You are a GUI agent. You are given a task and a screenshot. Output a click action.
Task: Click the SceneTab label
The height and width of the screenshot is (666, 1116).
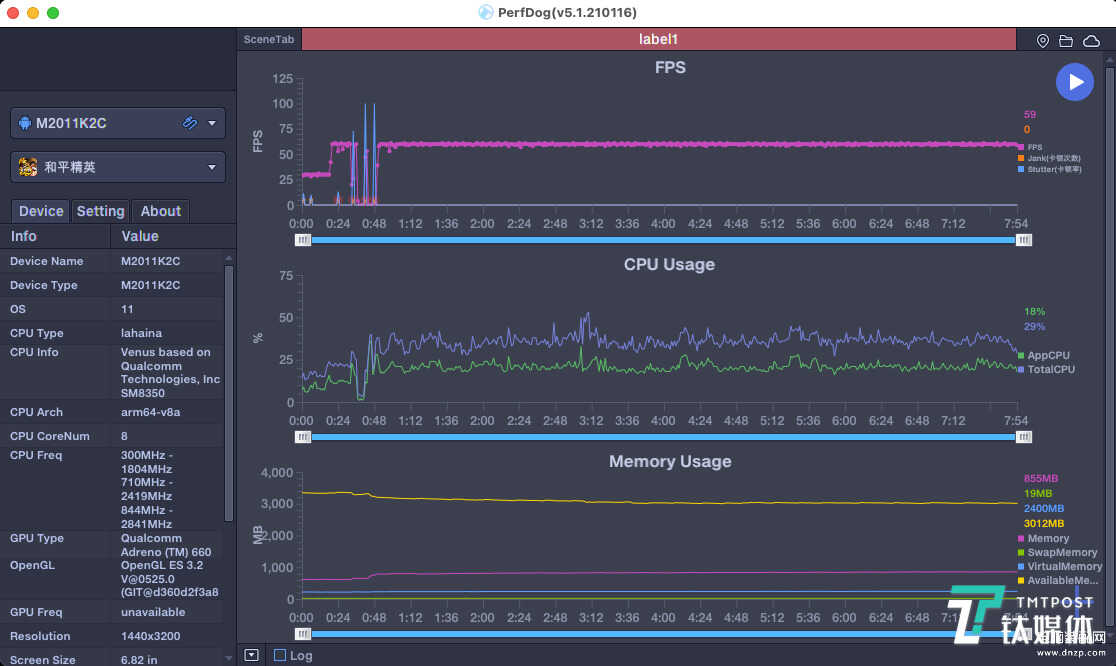coord(268,39)
